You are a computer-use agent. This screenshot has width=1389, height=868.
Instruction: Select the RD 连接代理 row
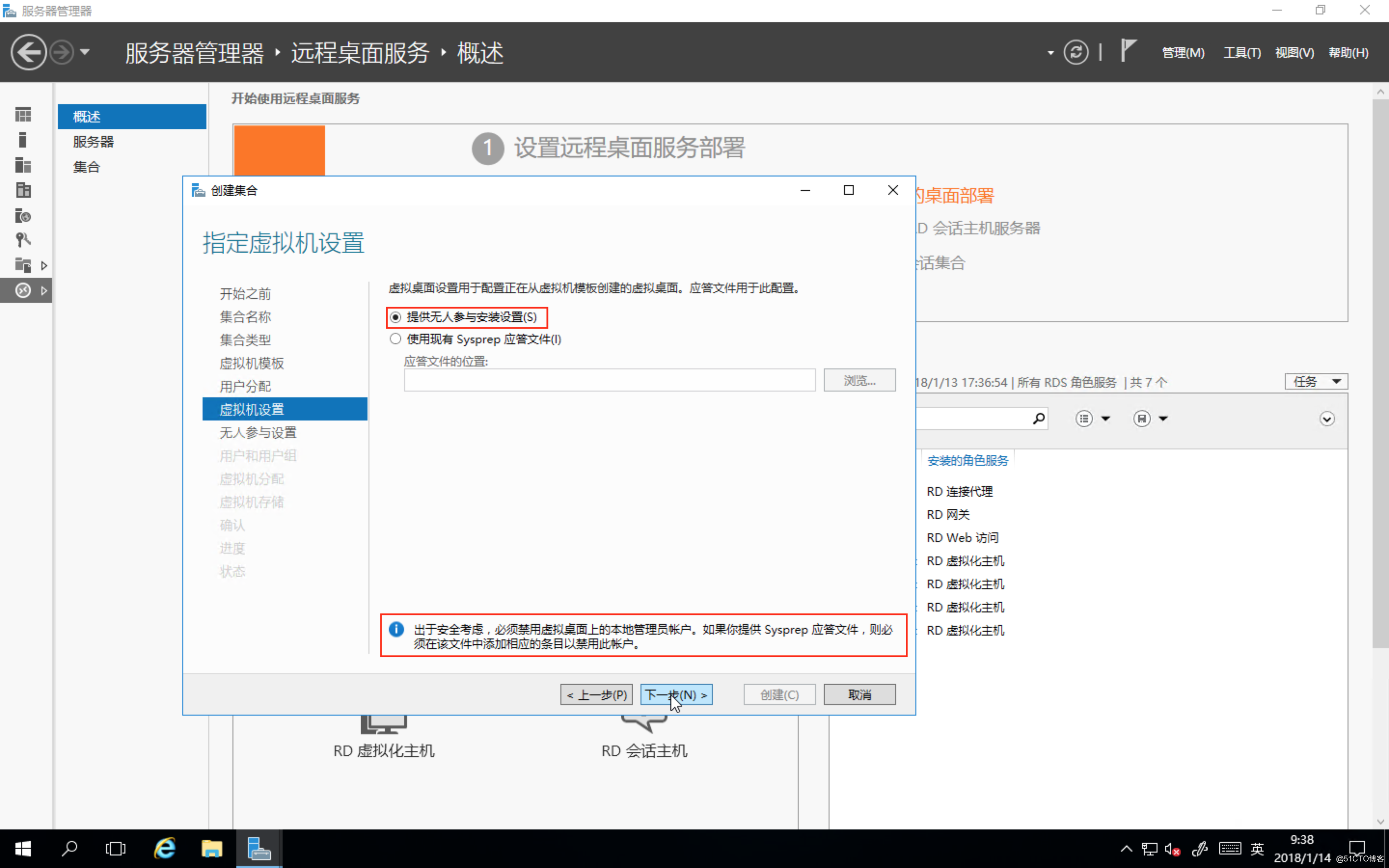(x=959, y=491)
